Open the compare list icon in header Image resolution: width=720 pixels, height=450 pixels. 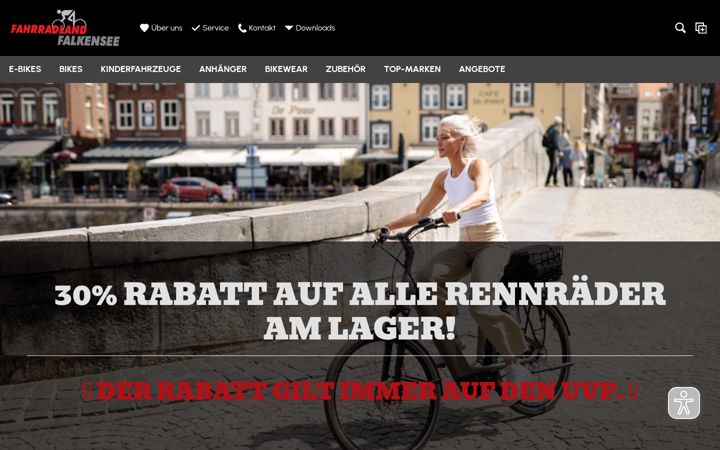(701, 28)
